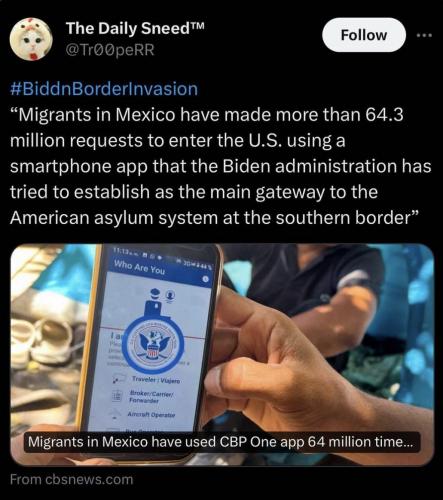This screenshot has width=443, height=500.
Task: Click the icon beside Traveler | Viajero
Action: [119, 378]
